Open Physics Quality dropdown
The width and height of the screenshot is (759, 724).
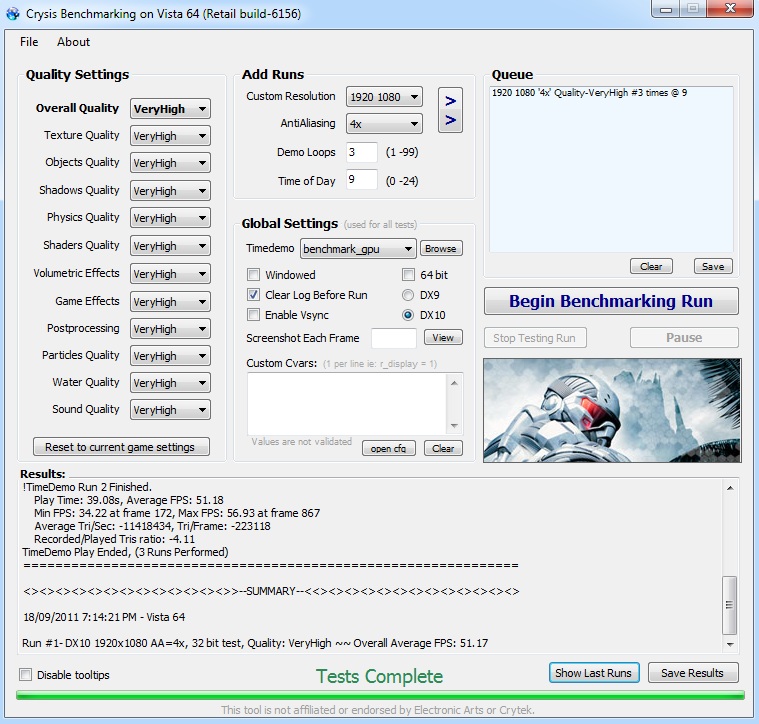tap(170, 218)
